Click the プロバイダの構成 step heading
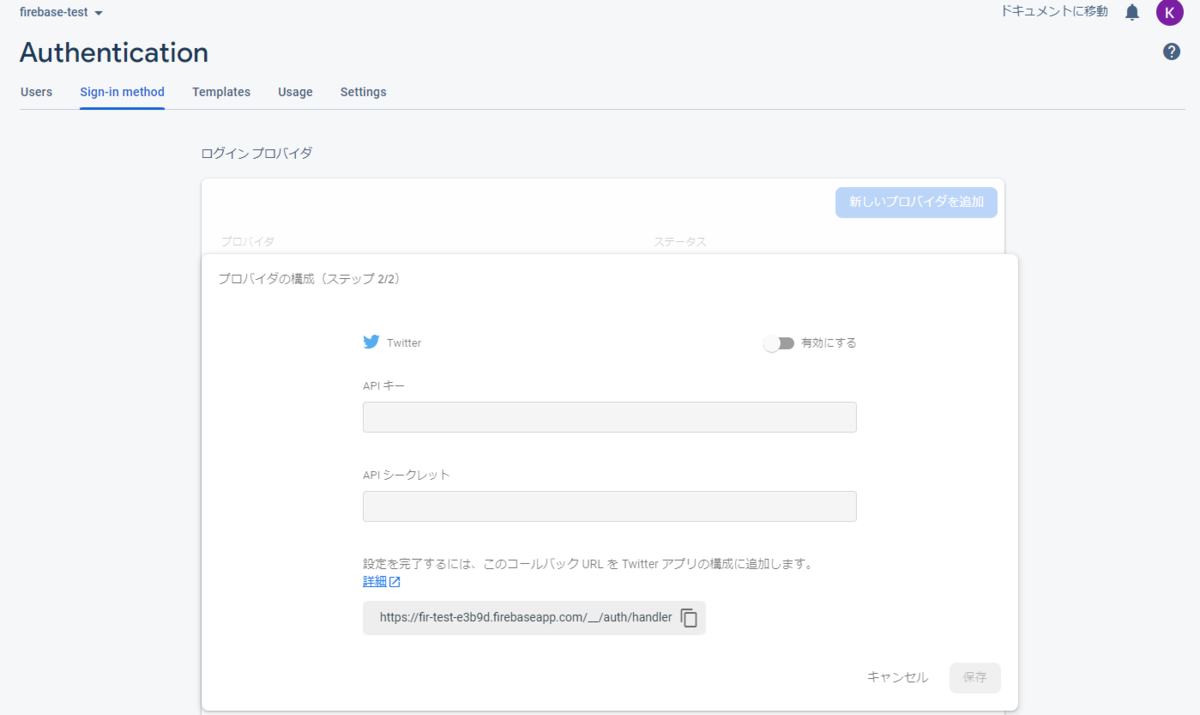 pos(309,279)
